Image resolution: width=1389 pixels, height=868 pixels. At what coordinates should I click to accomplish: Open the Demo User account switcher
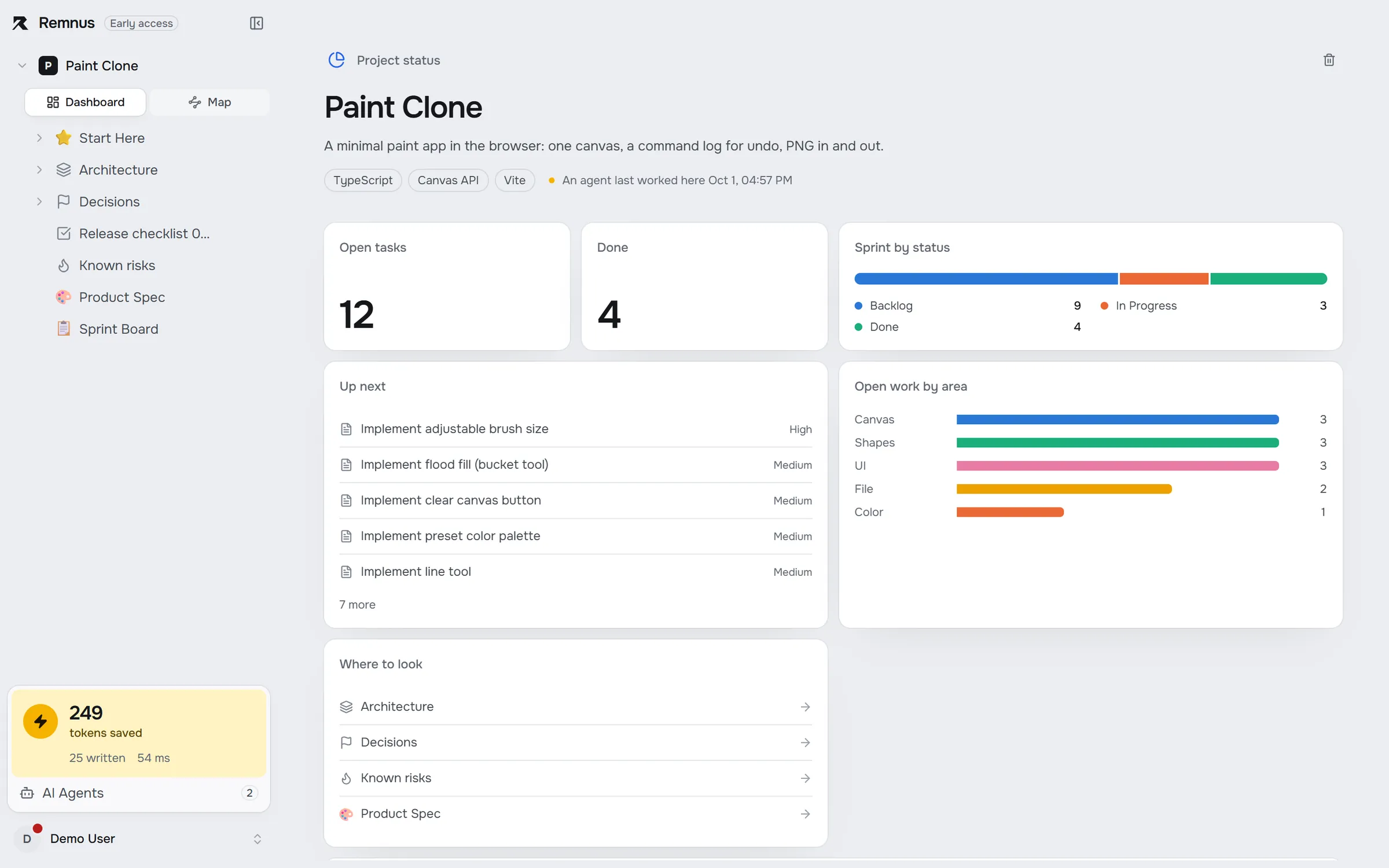pyautogui.click(x=258, y=838)
